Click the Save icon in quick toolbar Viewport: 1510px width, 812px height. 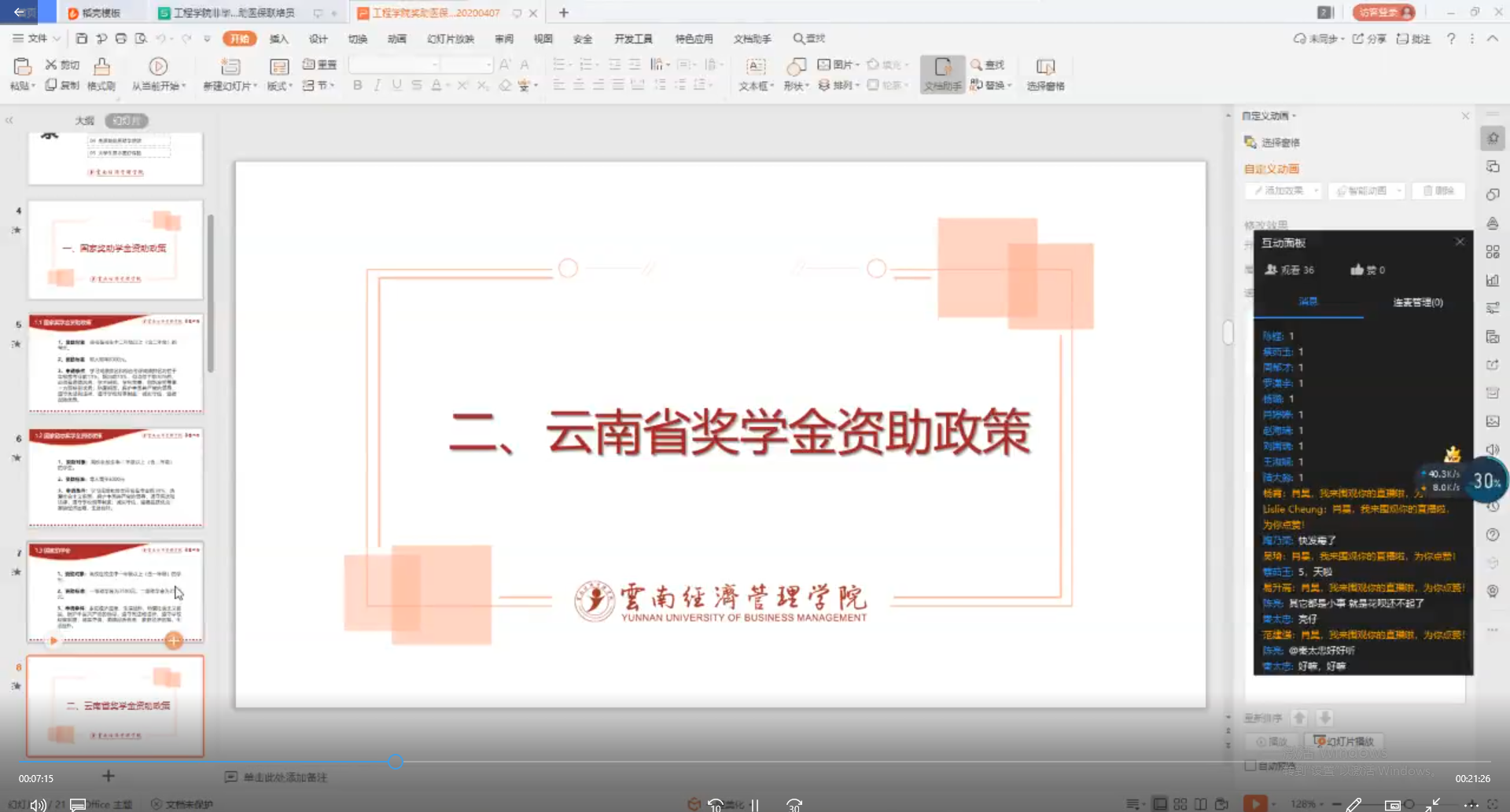tap(82, 39)
